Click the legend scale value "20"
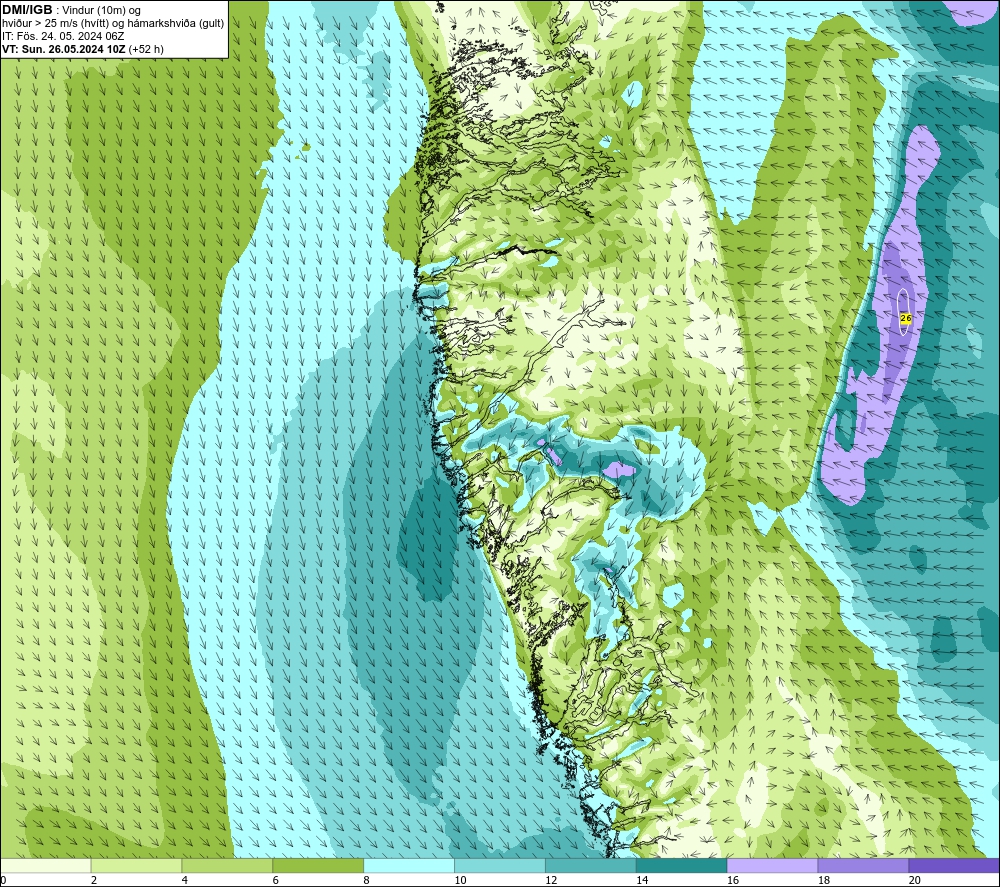This screenshot has width=1000, height=887. pos(915,880)
